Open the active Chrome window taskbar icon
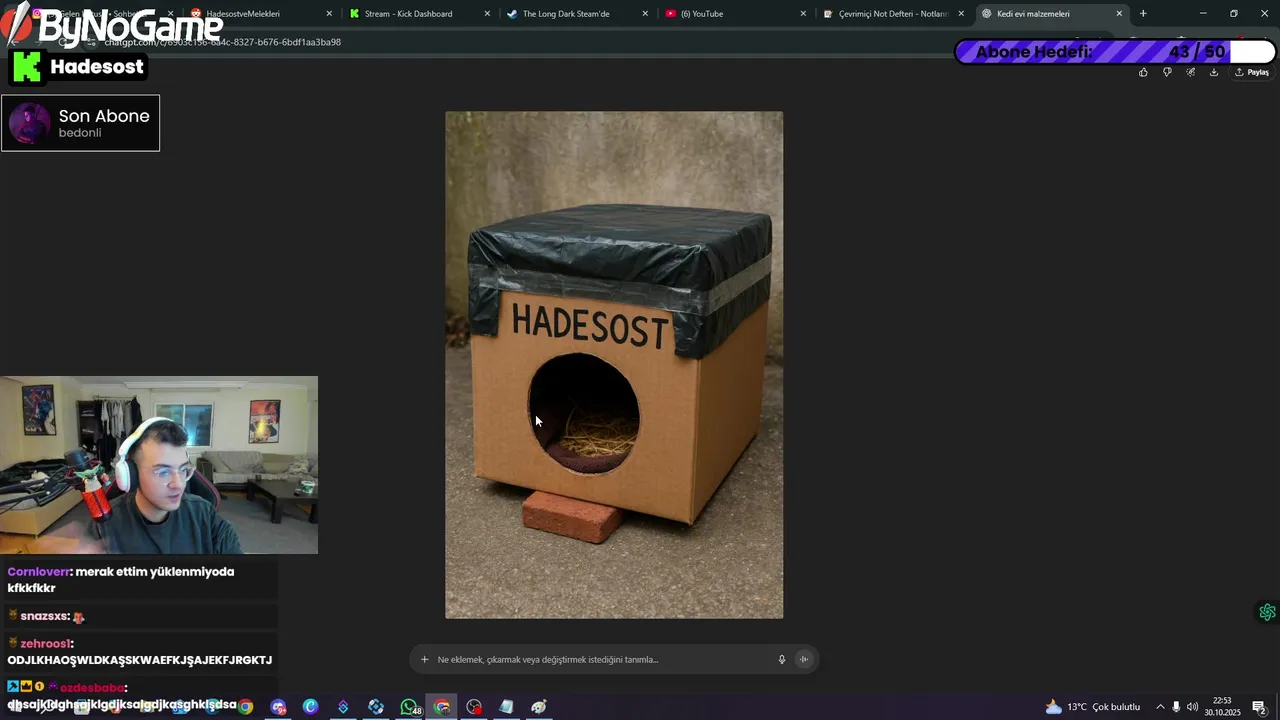The width and height of the screenshot is (1280, 720). click(442, 707)
